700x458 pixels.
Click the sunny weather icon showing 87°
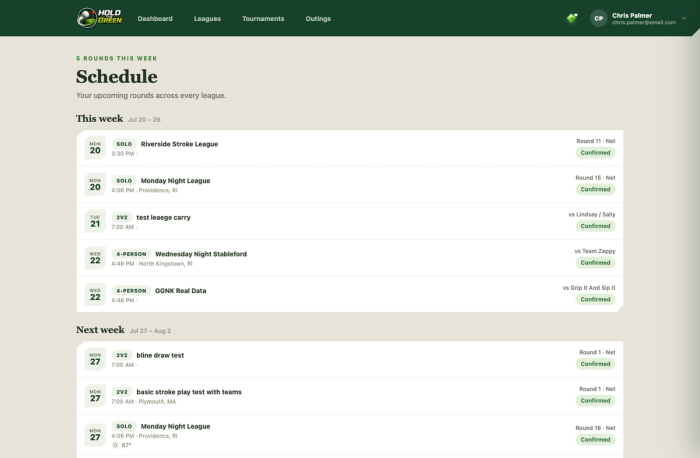[115, 445]
